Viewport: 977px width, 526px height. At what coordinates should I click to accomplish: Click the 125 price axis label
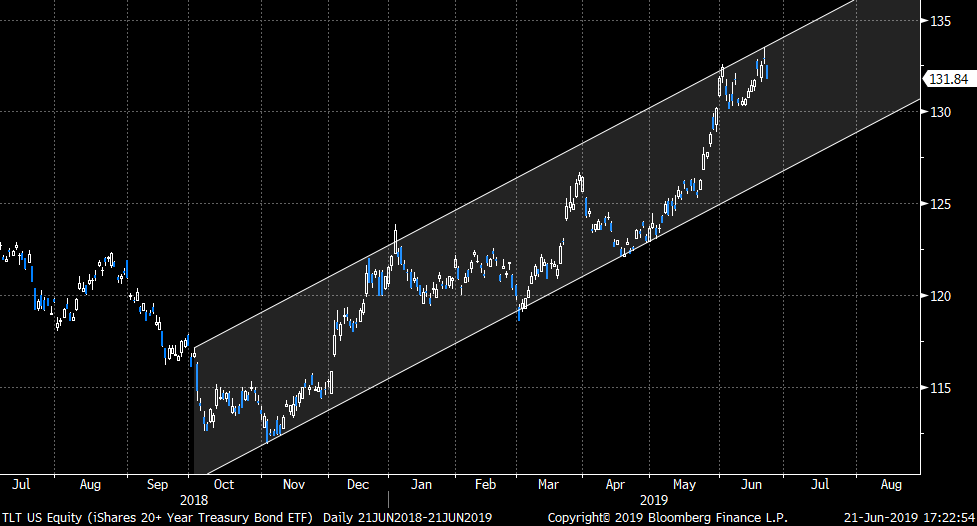click(x=941, y=204)
